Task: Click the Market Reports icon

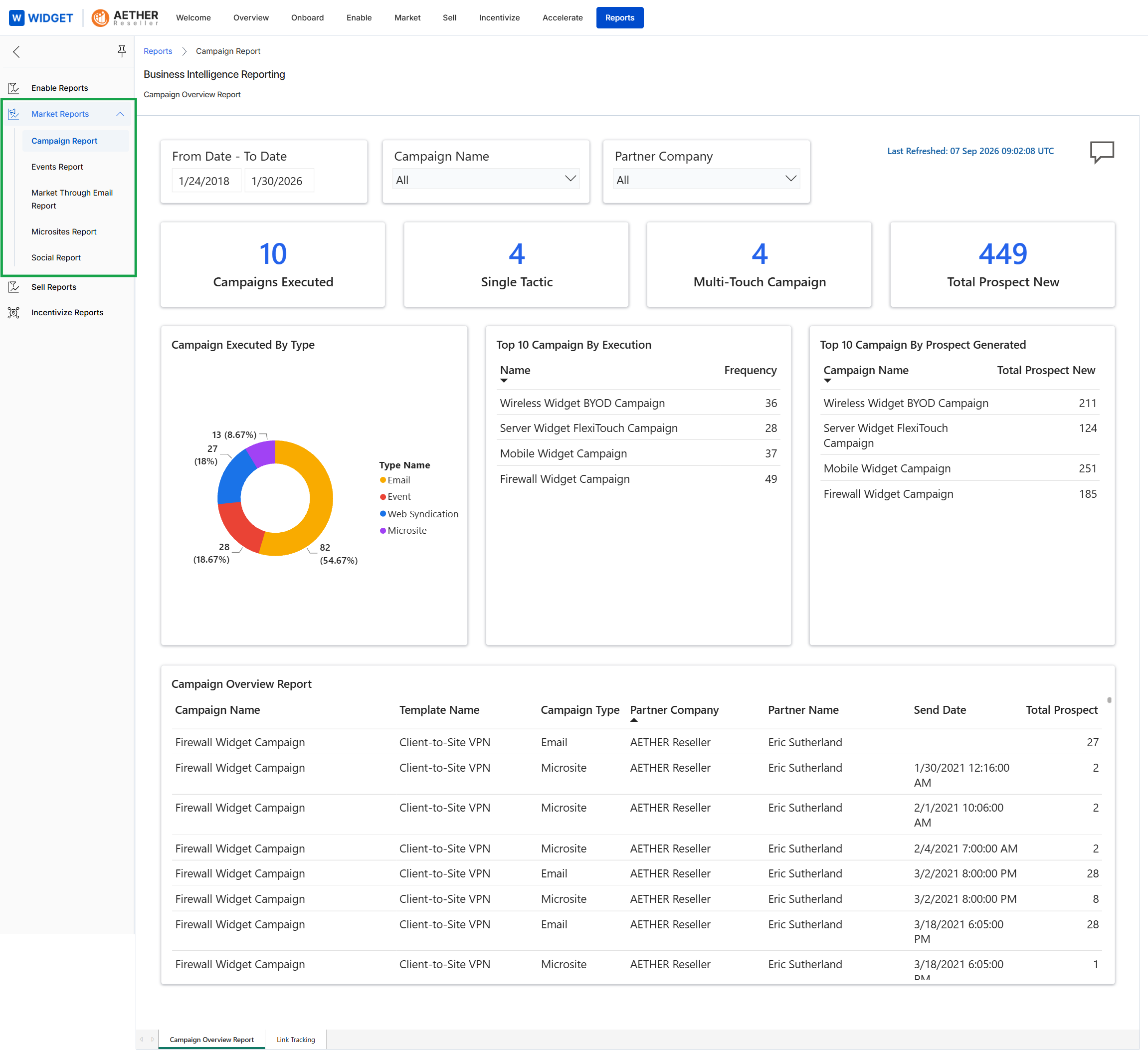Action: [x=14, y=114]
